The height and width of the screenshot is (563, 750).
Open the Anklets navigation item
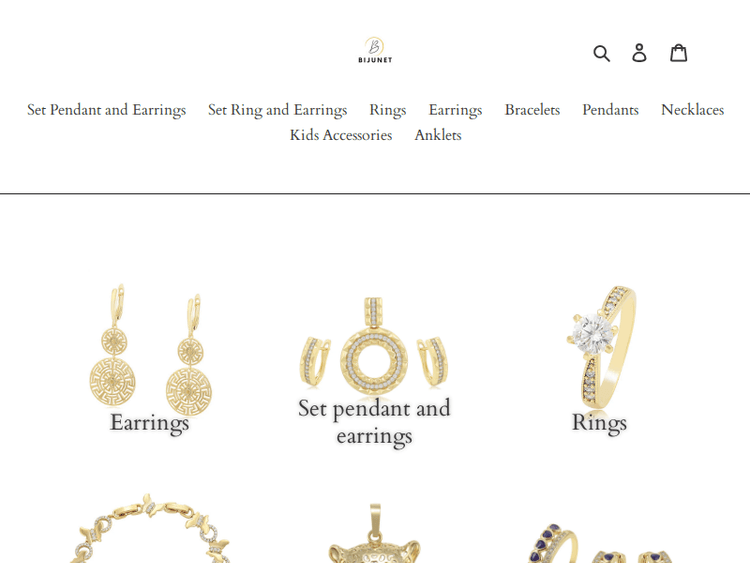[438, 135]
